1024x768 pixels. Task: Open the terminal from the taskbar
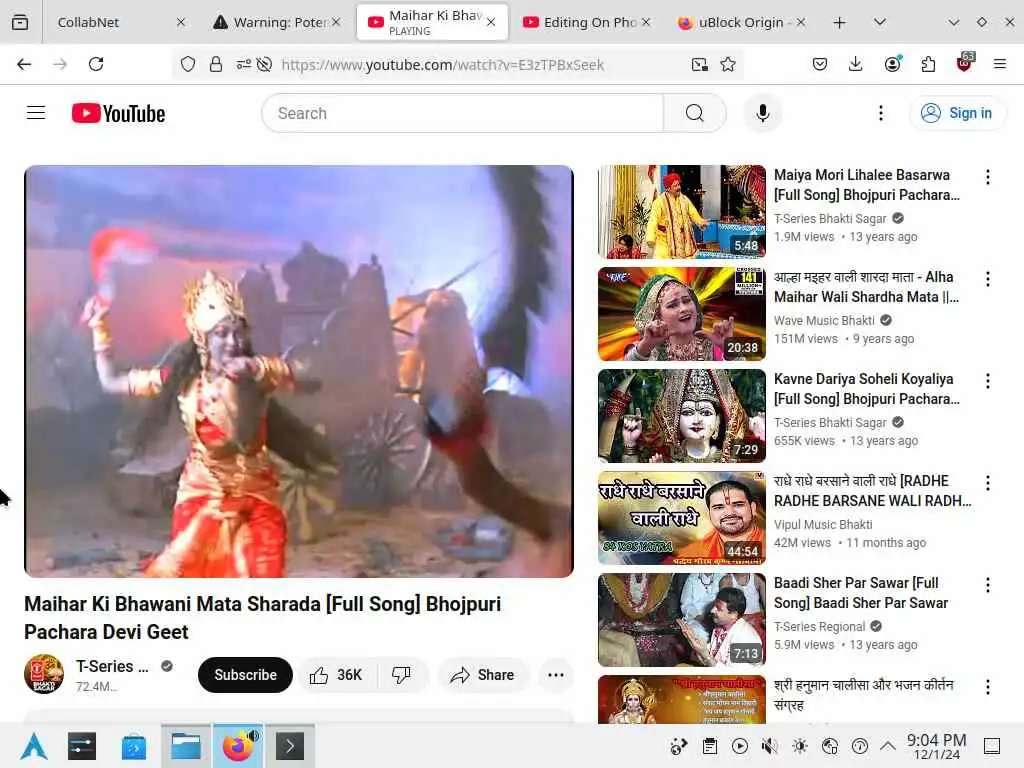click(290, 746)
